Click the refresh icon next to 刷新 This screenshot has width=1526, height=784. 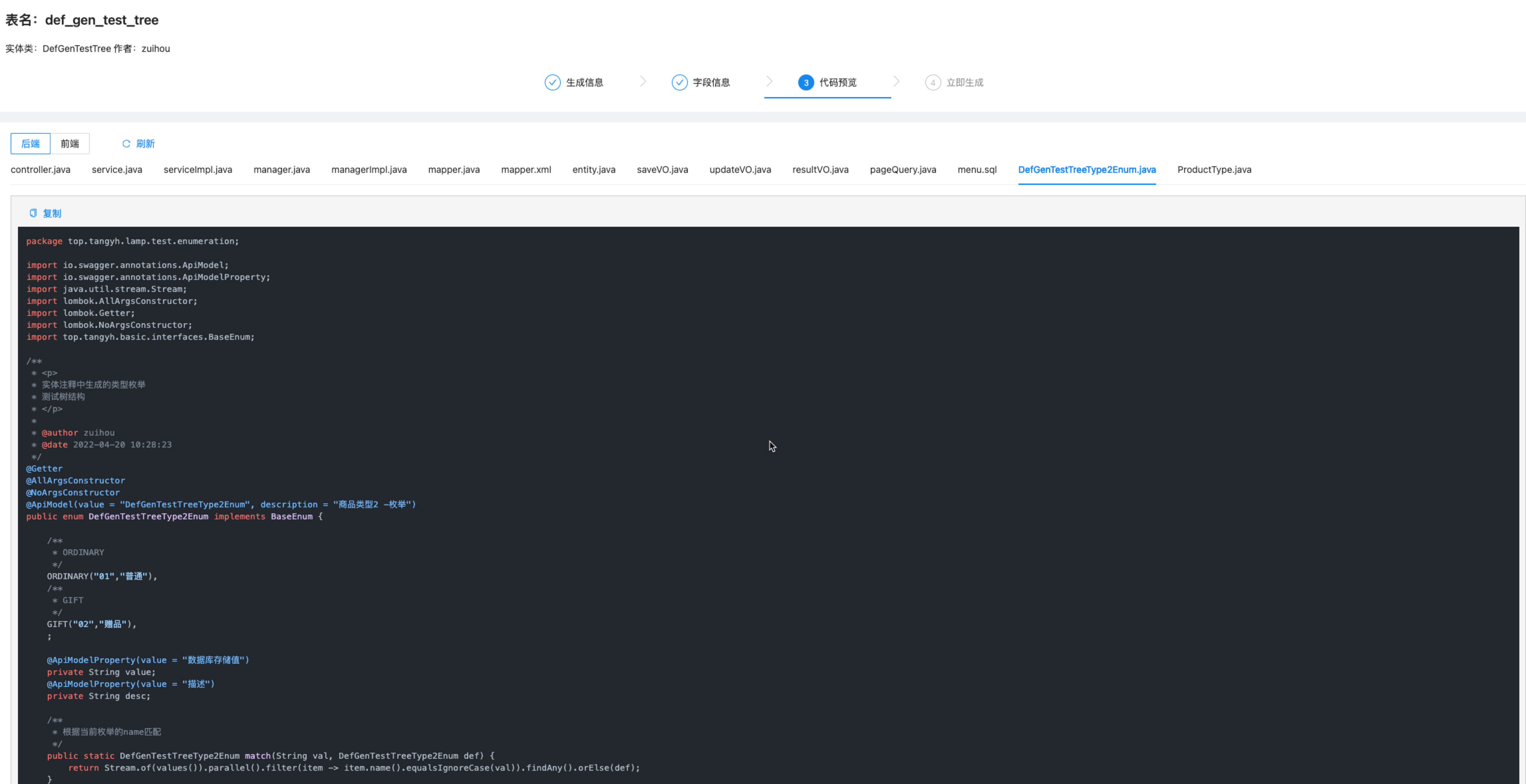[x=126, y=144]
